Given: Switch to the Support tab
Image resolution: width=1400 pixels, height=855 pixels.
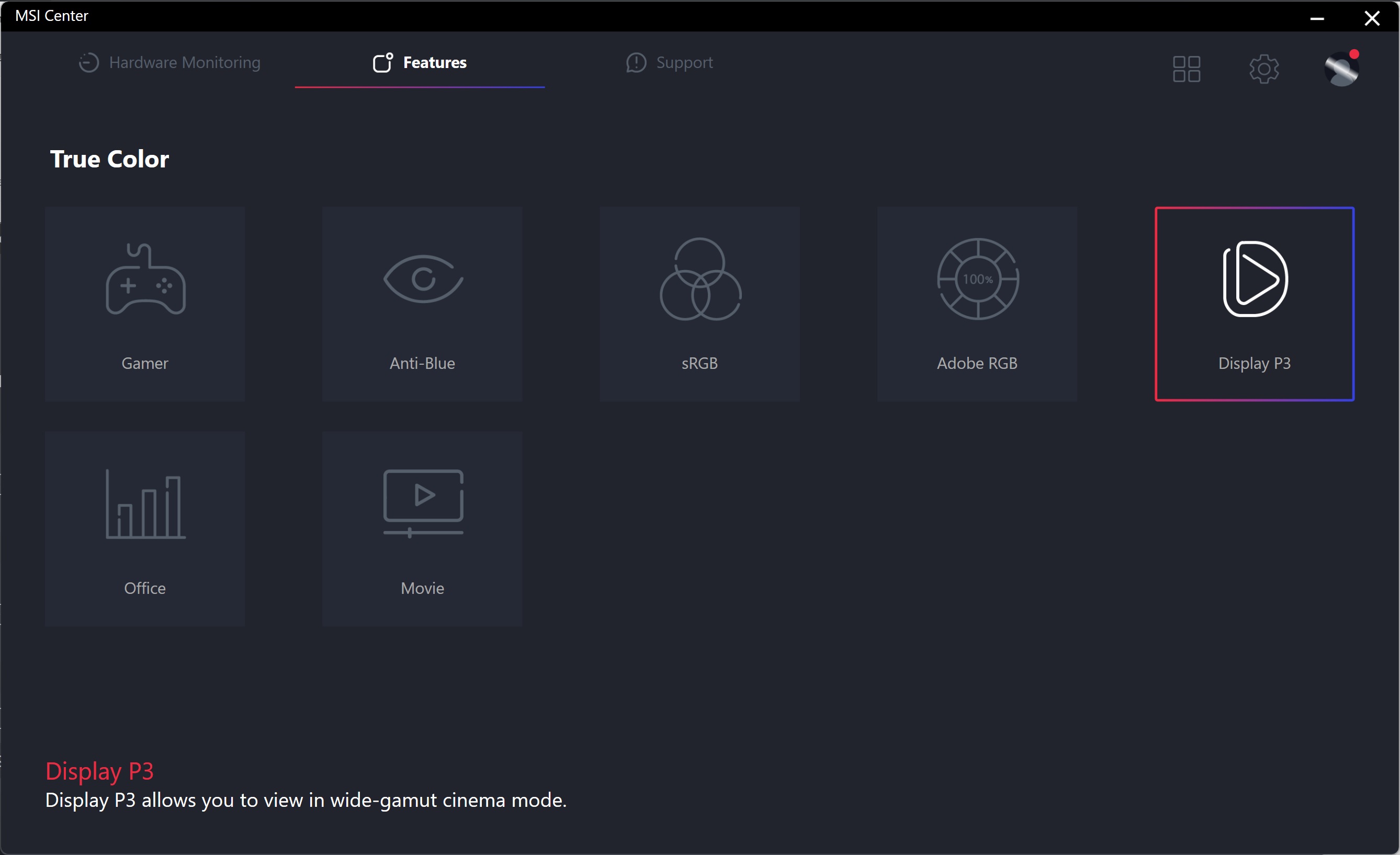Looking at the screenshot, I should [669, 62].
